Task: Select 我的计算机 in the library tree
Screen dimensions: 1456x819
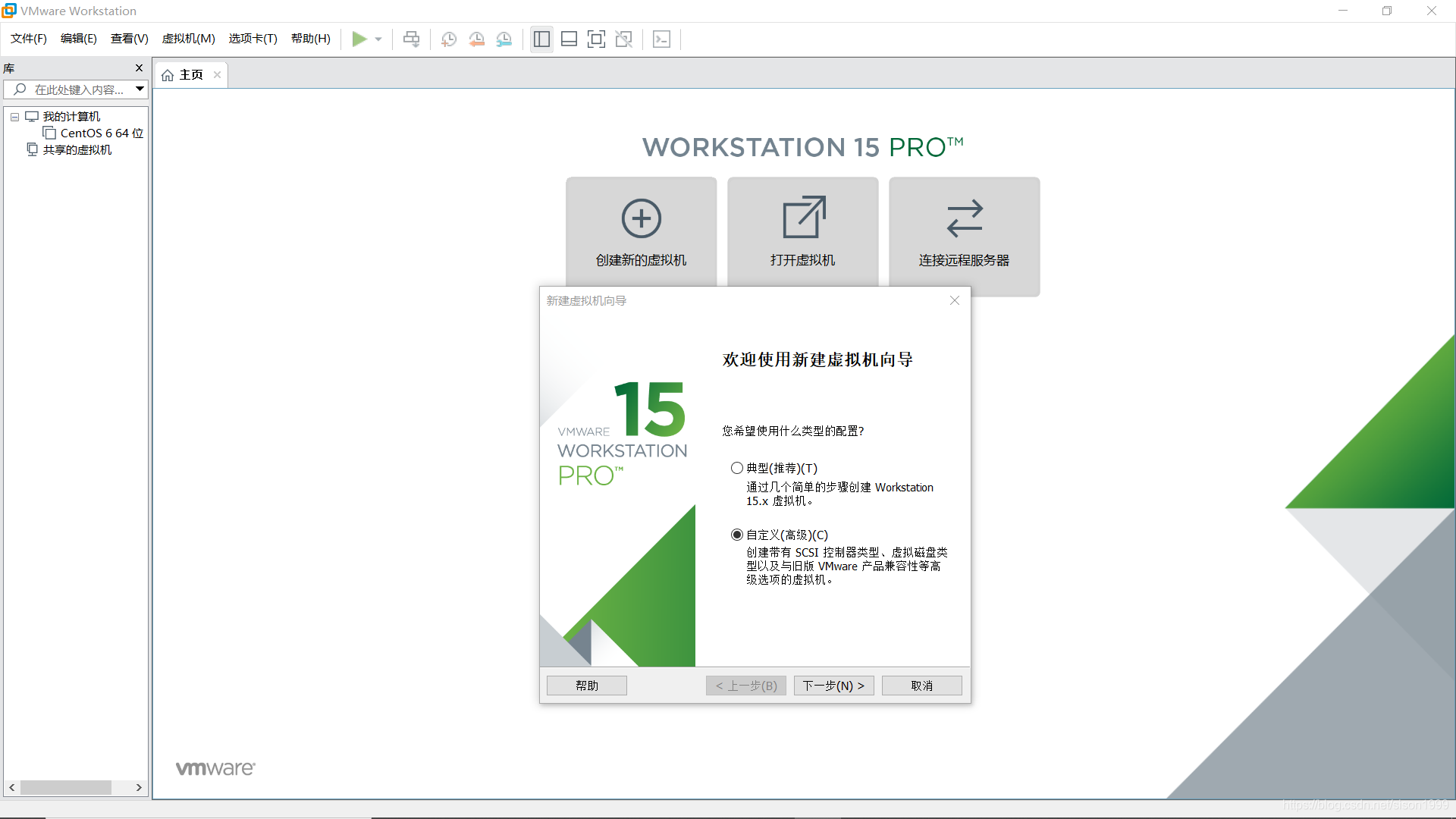Action: click(71, 117)
